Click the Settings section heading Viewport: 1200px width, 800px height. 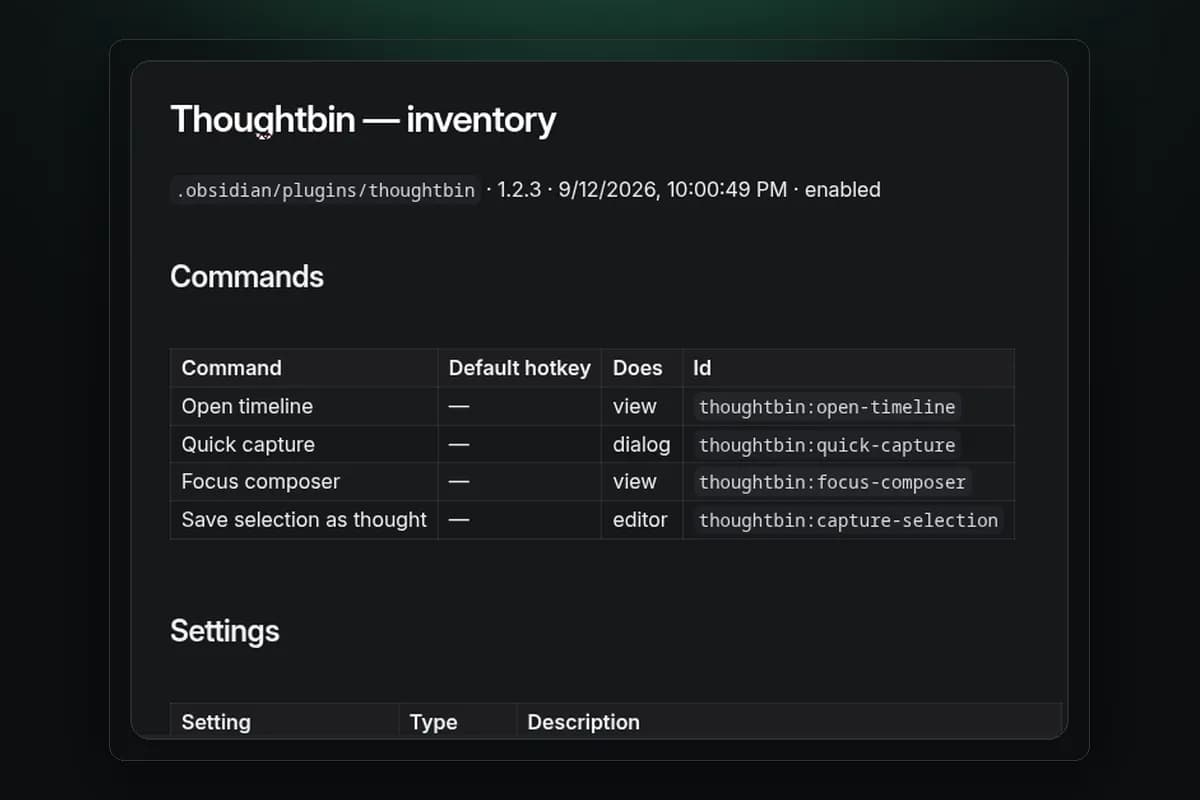225,631
